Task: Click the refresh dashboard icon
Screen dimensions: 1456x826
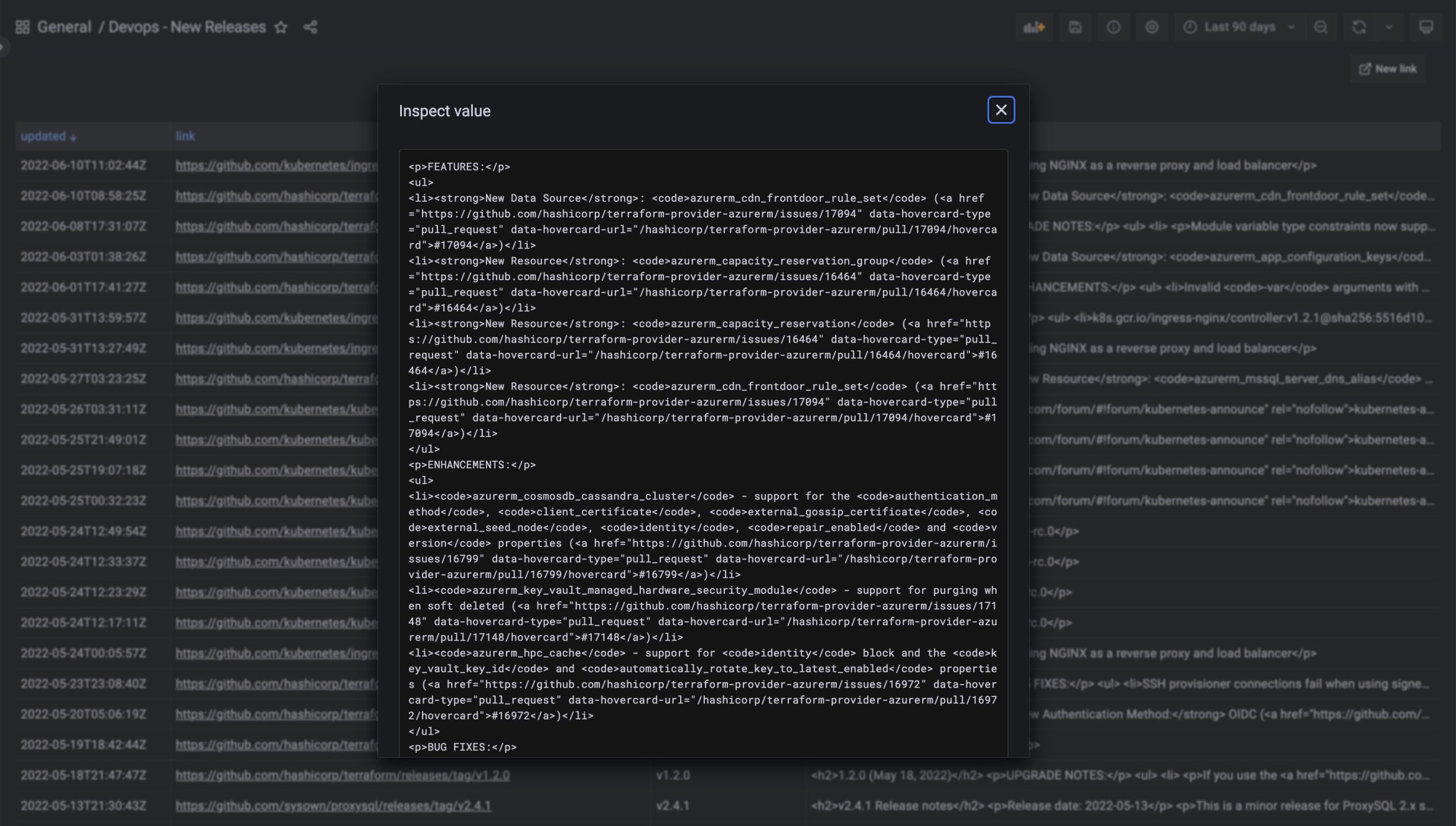Action: point(1359,27)
